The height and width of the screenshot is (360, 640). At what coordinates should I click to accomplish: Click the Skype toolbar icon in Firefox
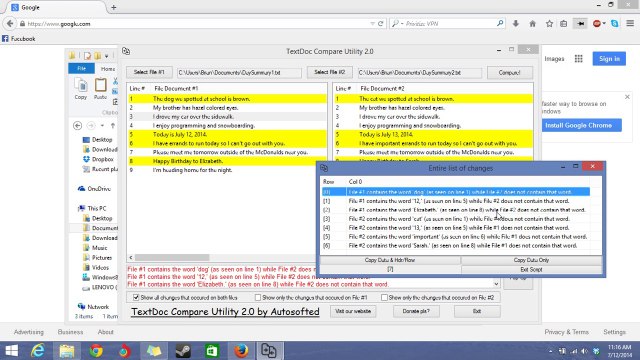(x=615, y=24)
